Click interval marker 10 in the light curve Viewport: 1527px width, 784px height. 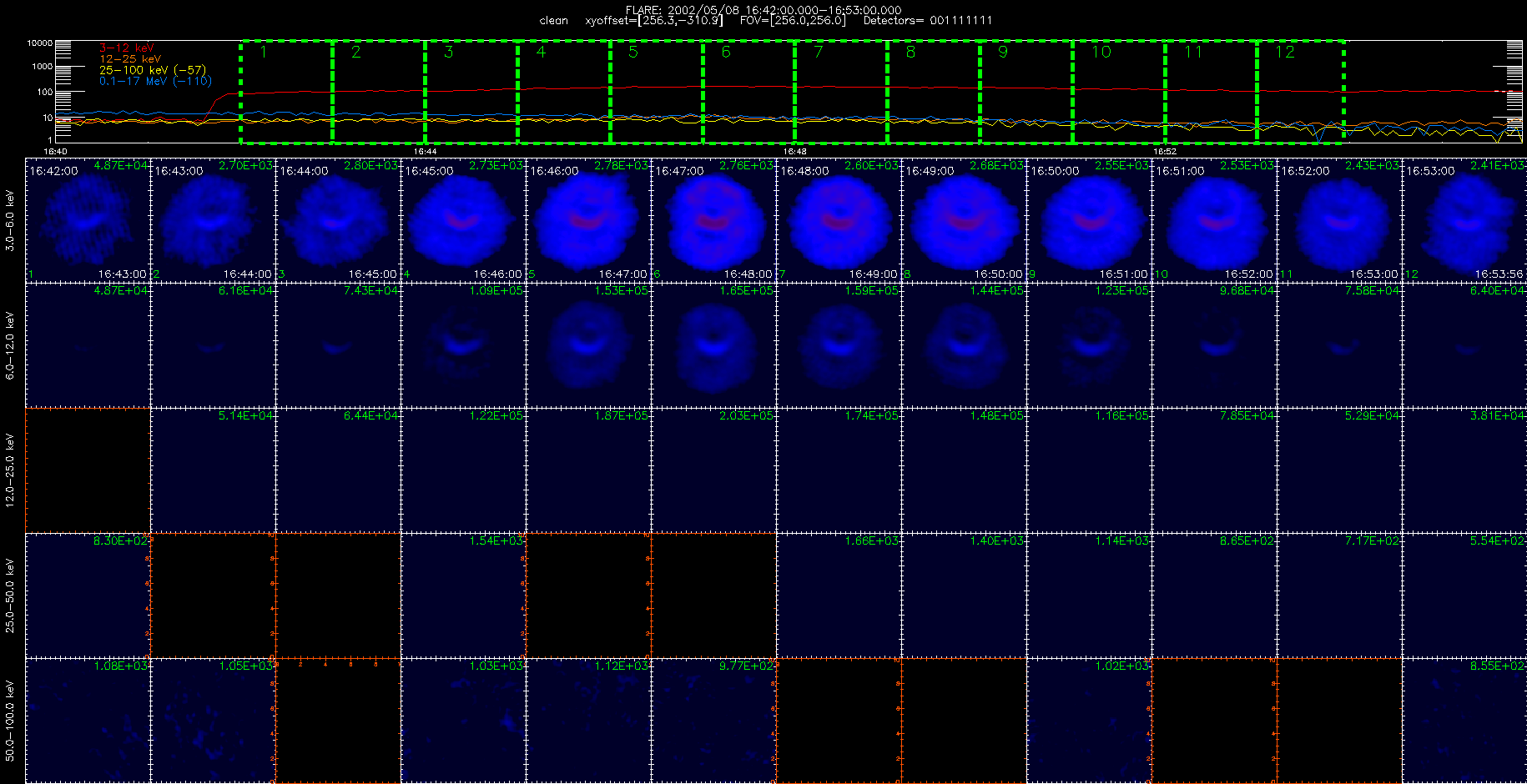1101,53
